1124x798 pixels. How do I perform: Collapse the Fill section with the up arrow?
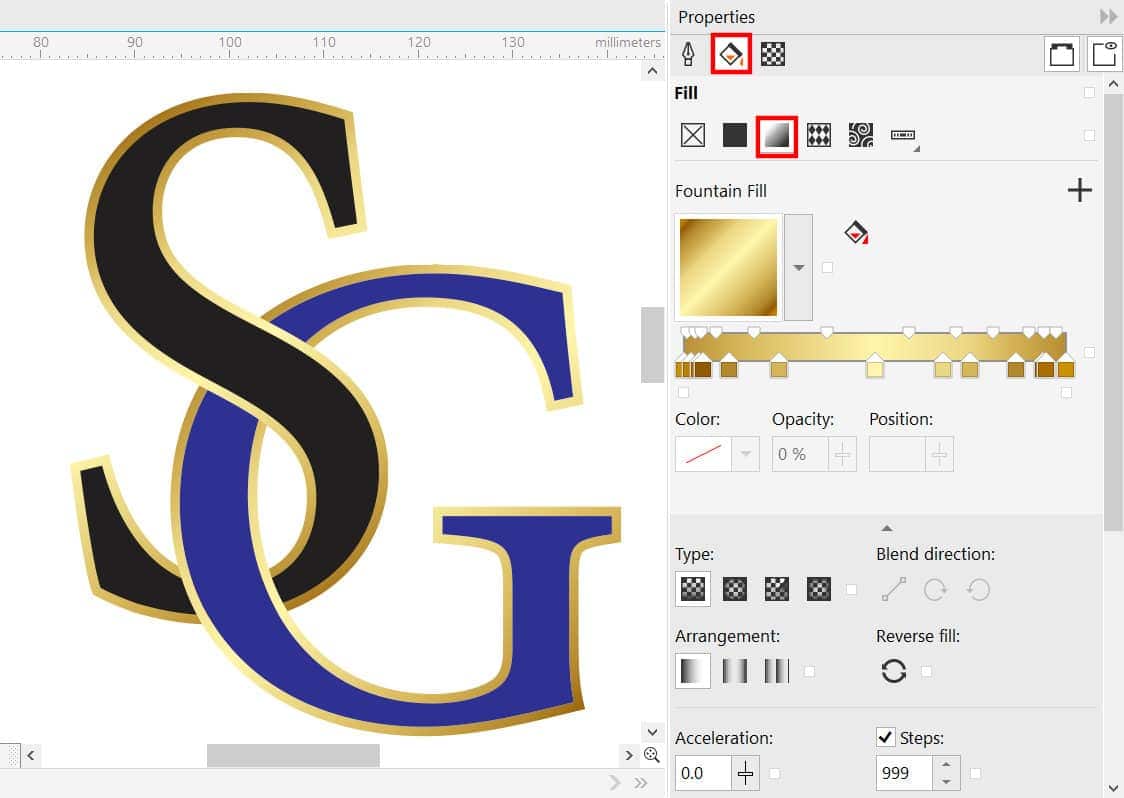pos(886,527)
